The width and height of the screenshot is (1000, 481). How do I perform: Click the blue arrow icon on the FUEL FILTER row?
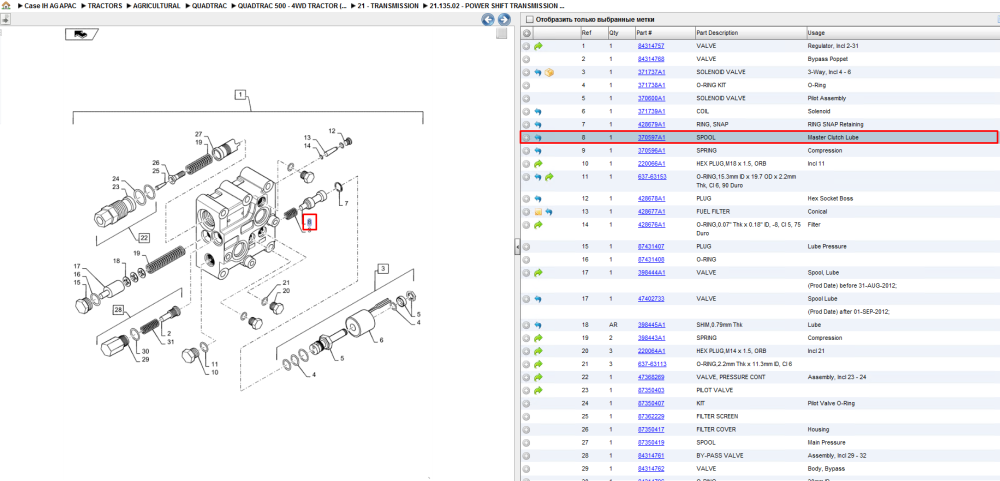pyautogui.click(x=548, y=211)
